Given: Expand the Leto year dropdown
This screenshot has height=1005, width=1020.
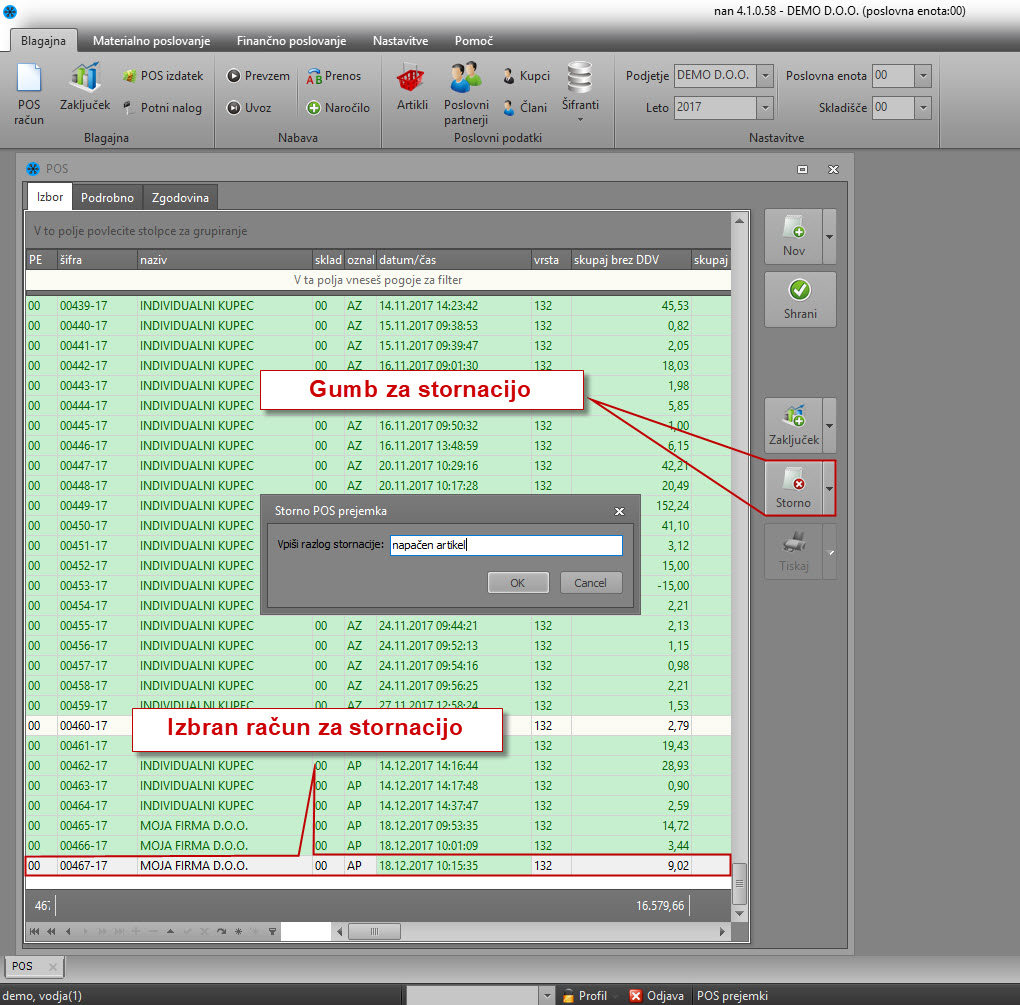Looking at the screenshot, I should click(765, 107).
